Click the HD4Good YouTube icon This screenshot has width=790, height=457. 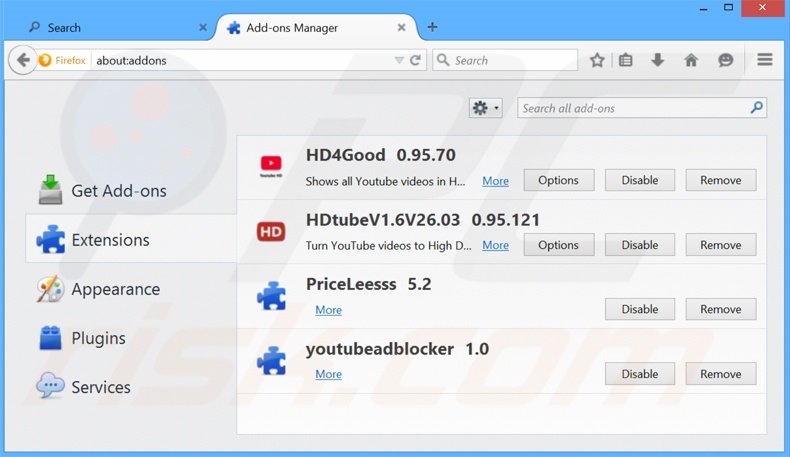271,166
